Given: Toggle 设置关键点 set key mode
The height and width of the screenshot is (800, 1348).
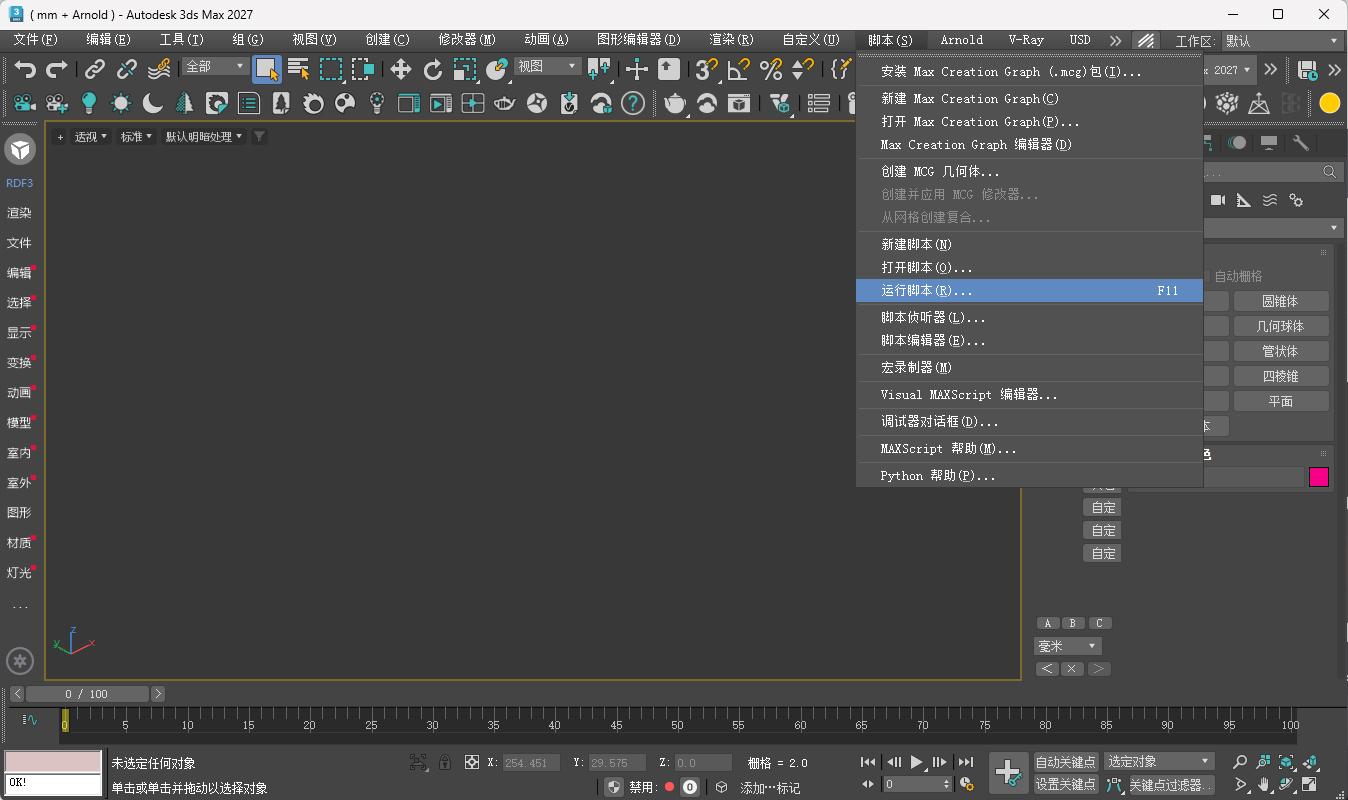Looking at the screenshot, I should click(x=1065, y=785).
